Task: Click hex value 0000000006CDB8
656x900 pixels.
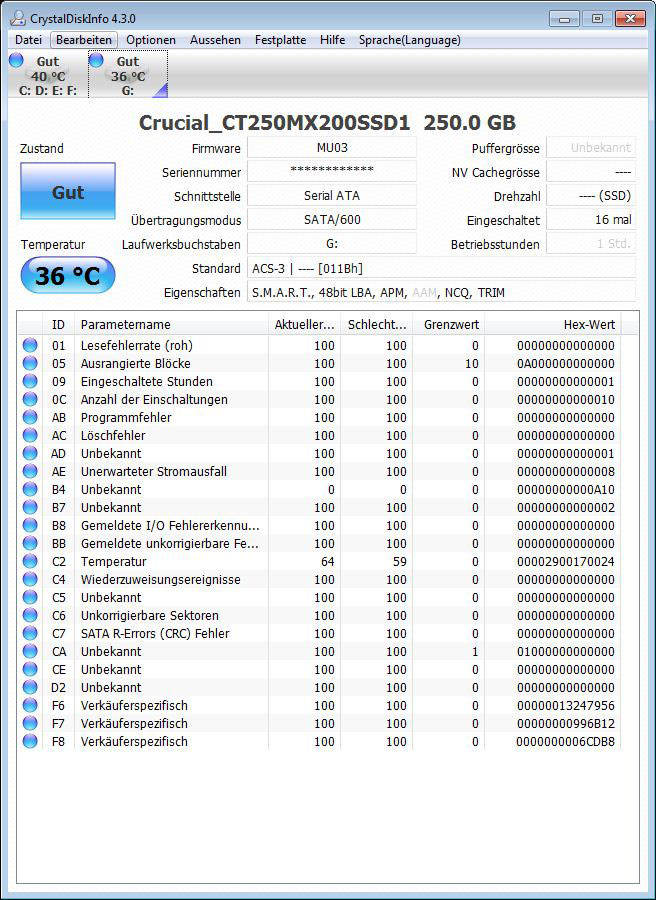Action: click(565, 742)
